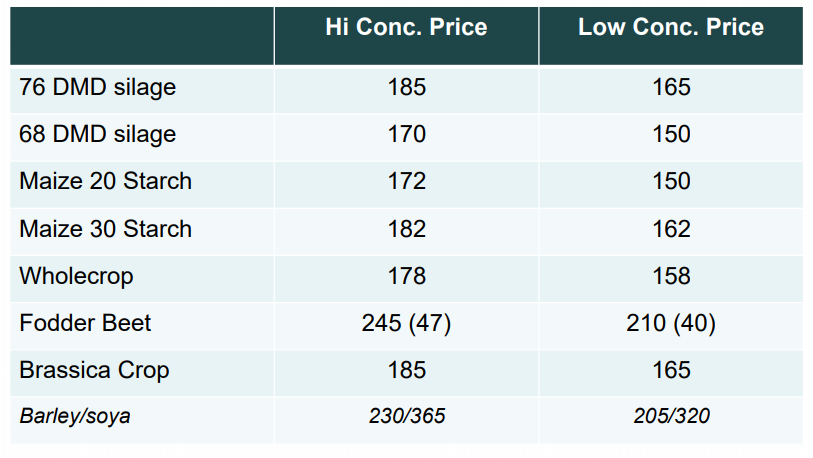
Task: Click the 178 Wholecrop price cell
Action: (x=406, y=276)
